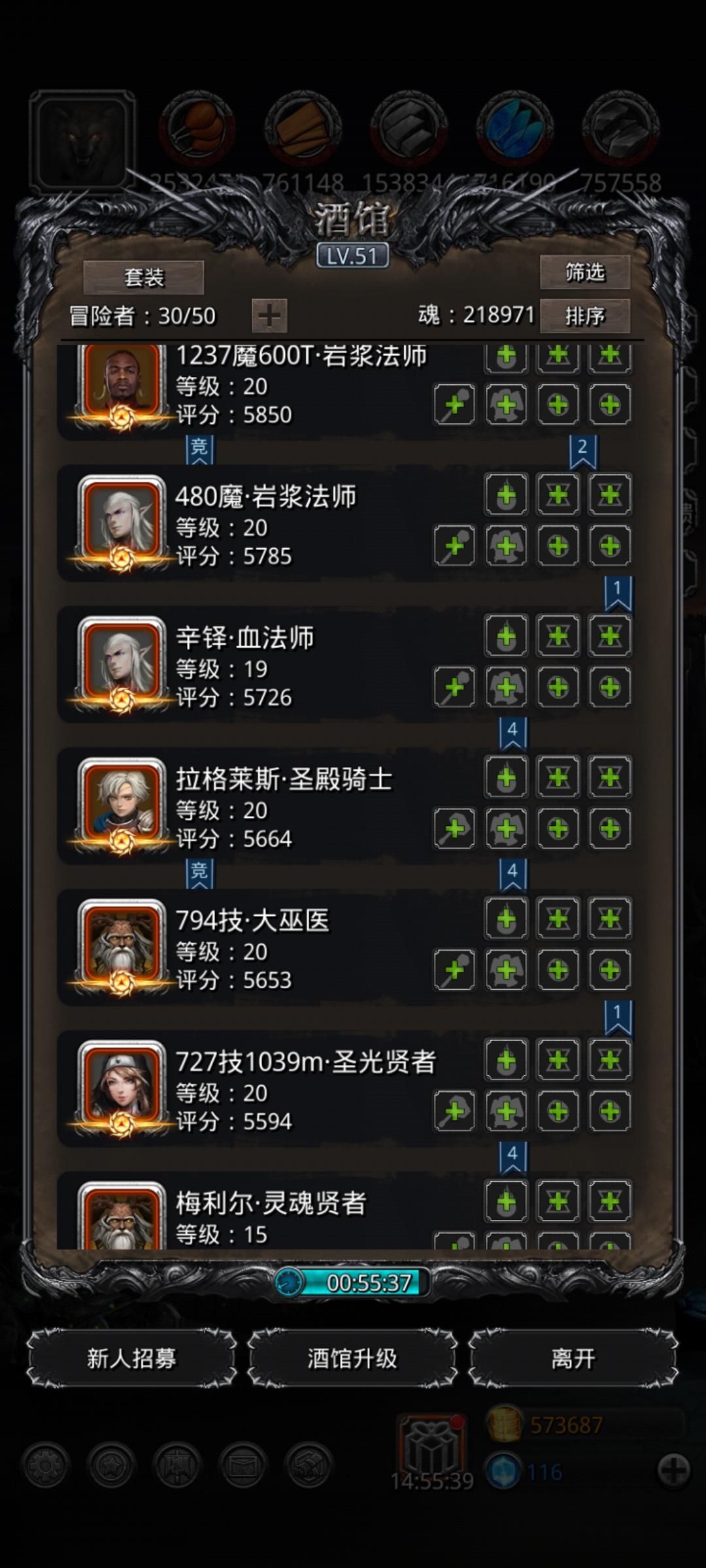The height and width of the screenshot is (1568, 706).
Task: Tap the armor slot icon for 辛铎·血法师
Action: tap(507, 687)
